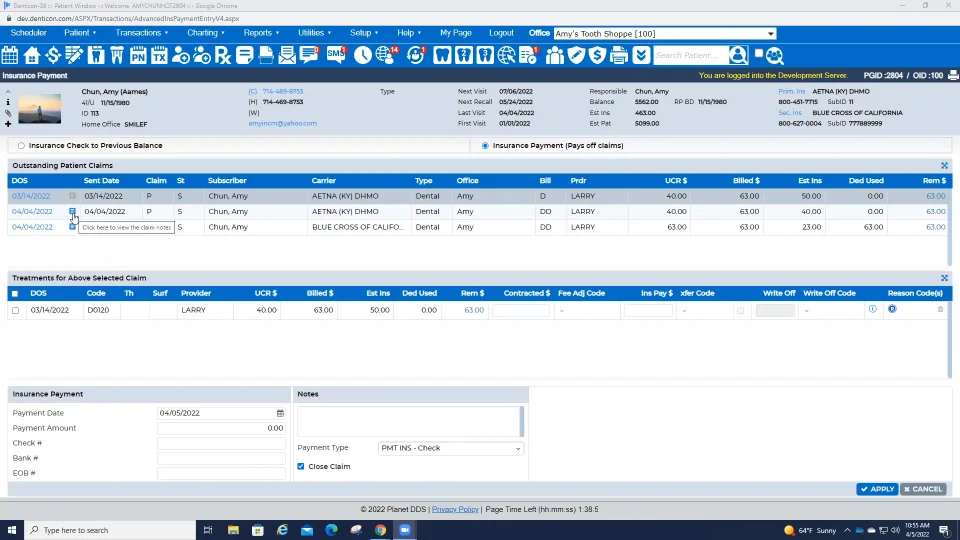Image resolution: width=960 pixels, height=540 pixels.
Task: Open the Reports menu
Action: (261, 32)
